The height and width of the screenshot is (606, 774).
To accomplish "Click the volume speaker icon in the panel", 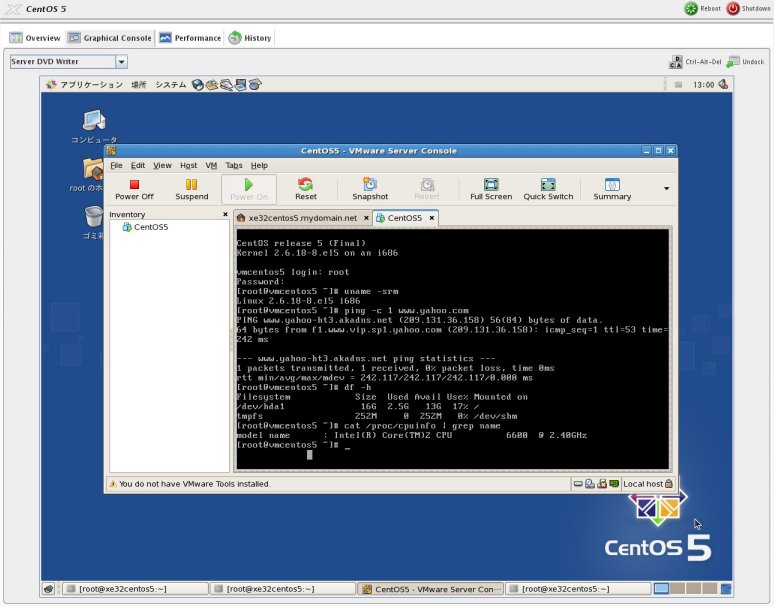I will (723, 84).
